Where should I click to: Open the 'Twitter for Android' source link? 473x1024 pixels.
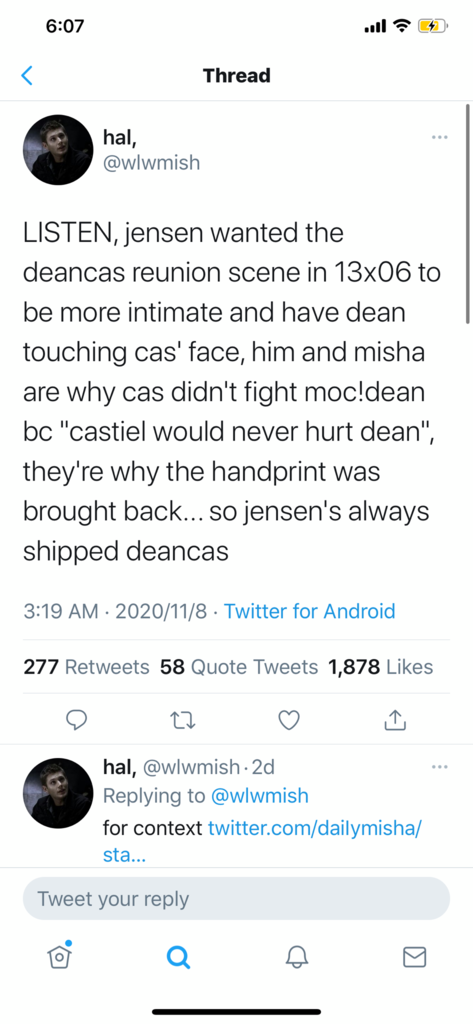(310, 611)
